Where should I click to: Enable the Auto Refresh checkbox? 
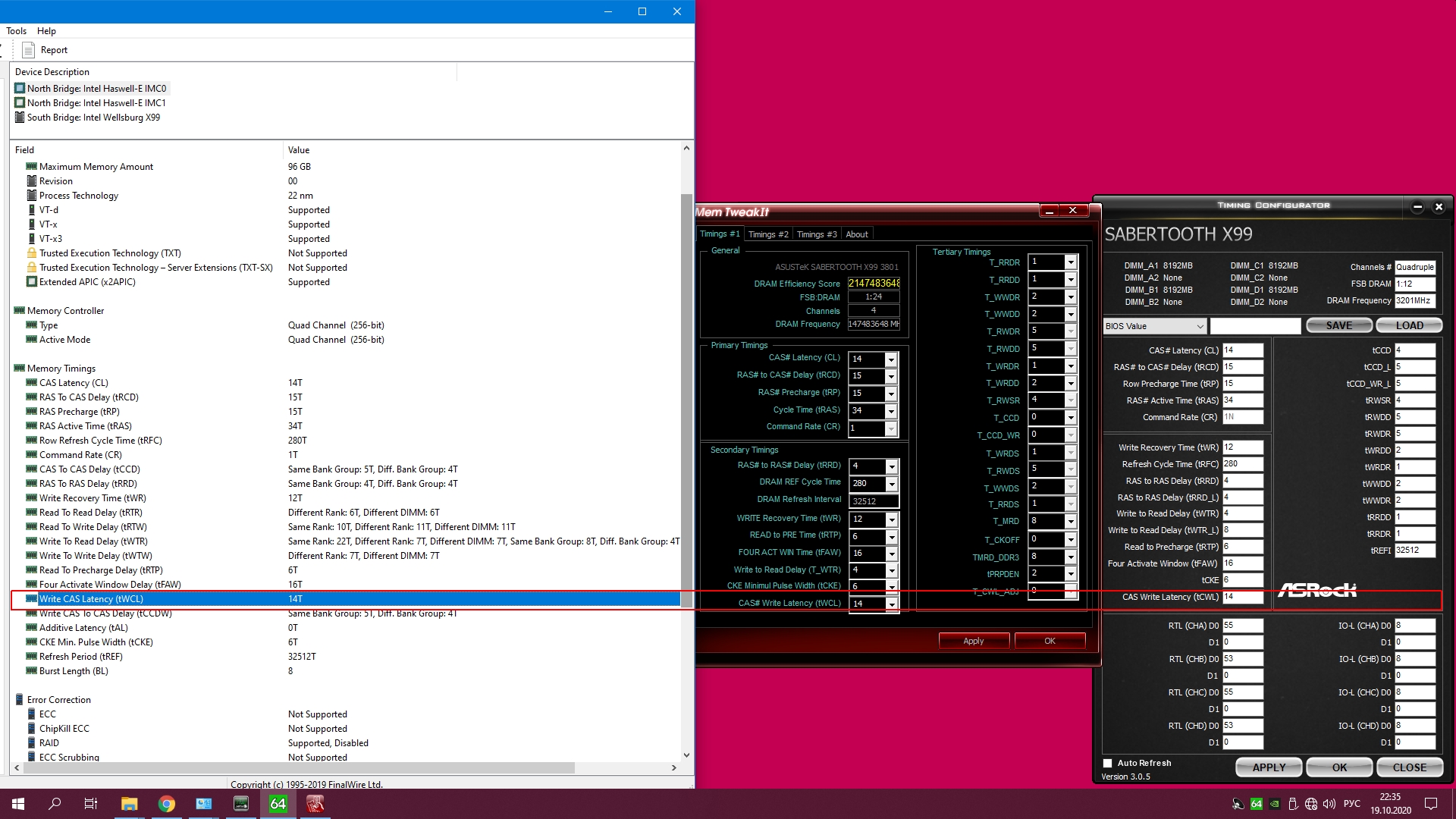click(1108, 764)
